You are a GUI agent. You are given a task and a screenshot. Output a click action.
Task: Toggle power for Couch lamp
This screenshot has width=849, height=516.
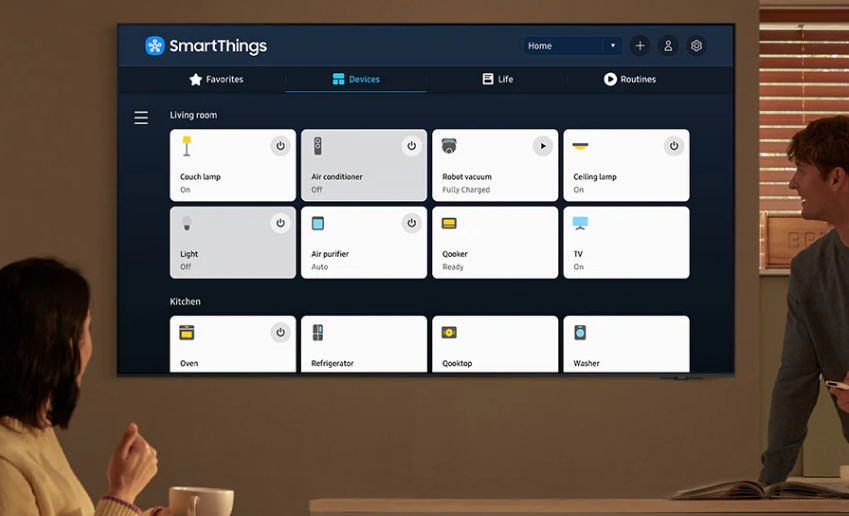tap(280, 146)
